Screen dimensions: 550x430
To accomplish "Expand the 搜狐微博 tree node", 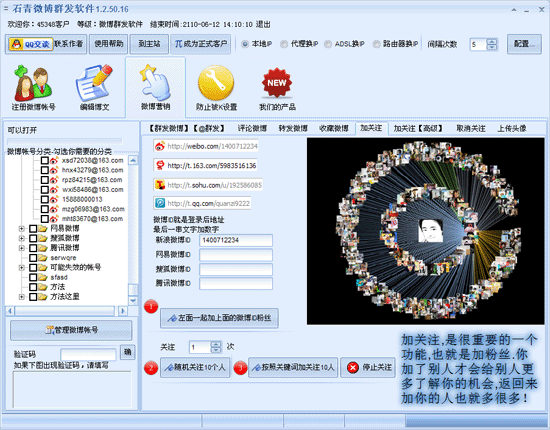I will 21,238.
